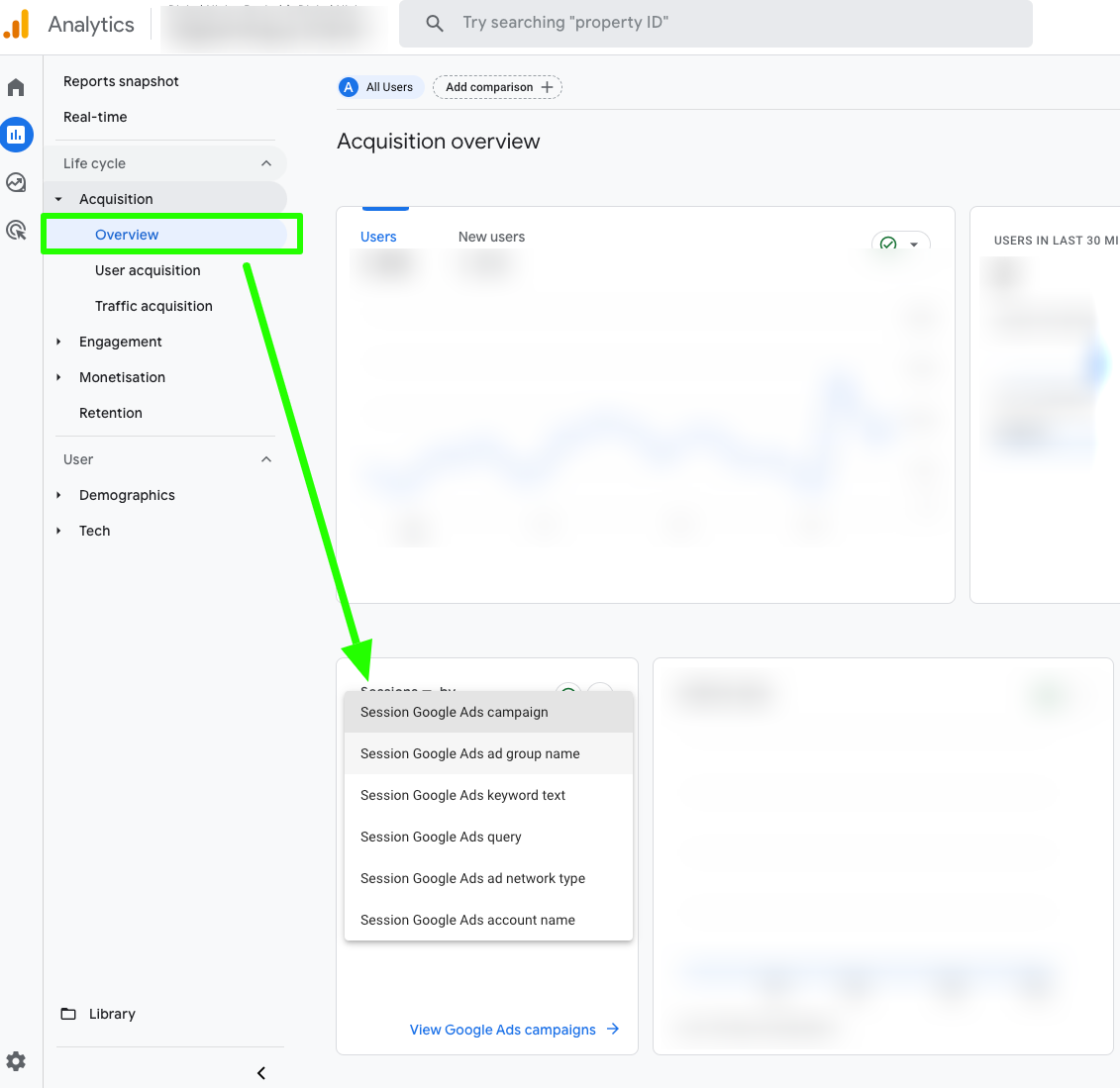The height and width of the screenshot is (1088, 1120).
Task: Collapse the User section chevron
Action: coord(265,458)
